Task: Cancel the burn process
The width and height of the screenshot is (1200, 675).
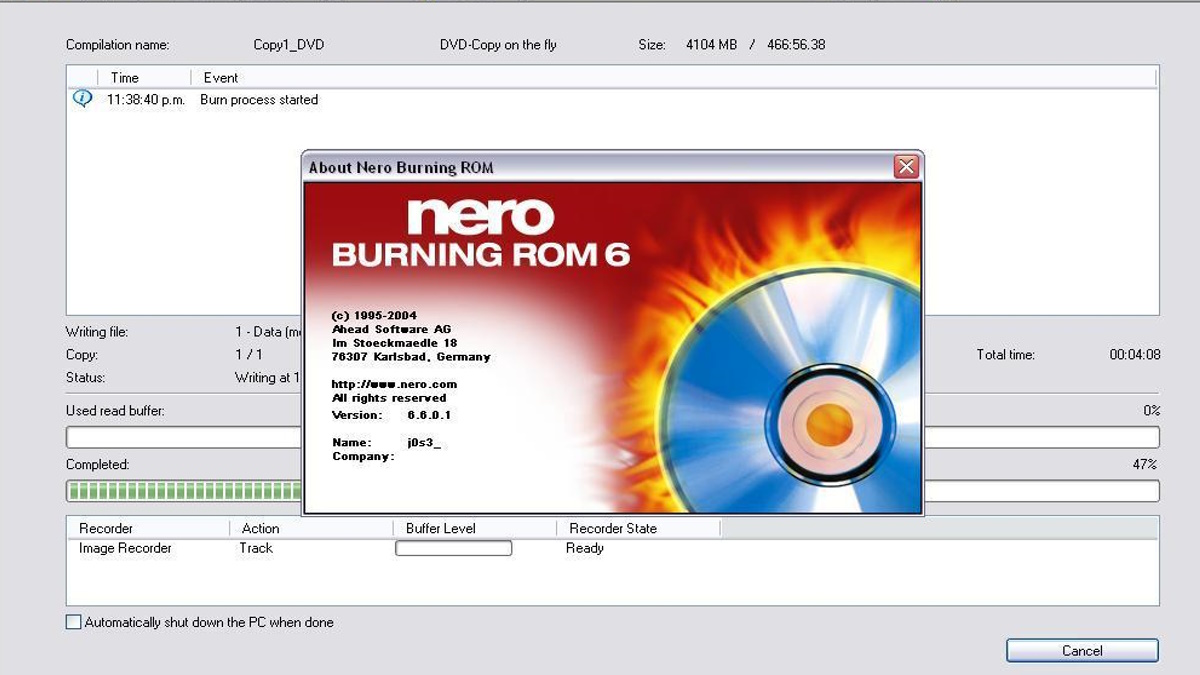Action: tap(1082, 651)
